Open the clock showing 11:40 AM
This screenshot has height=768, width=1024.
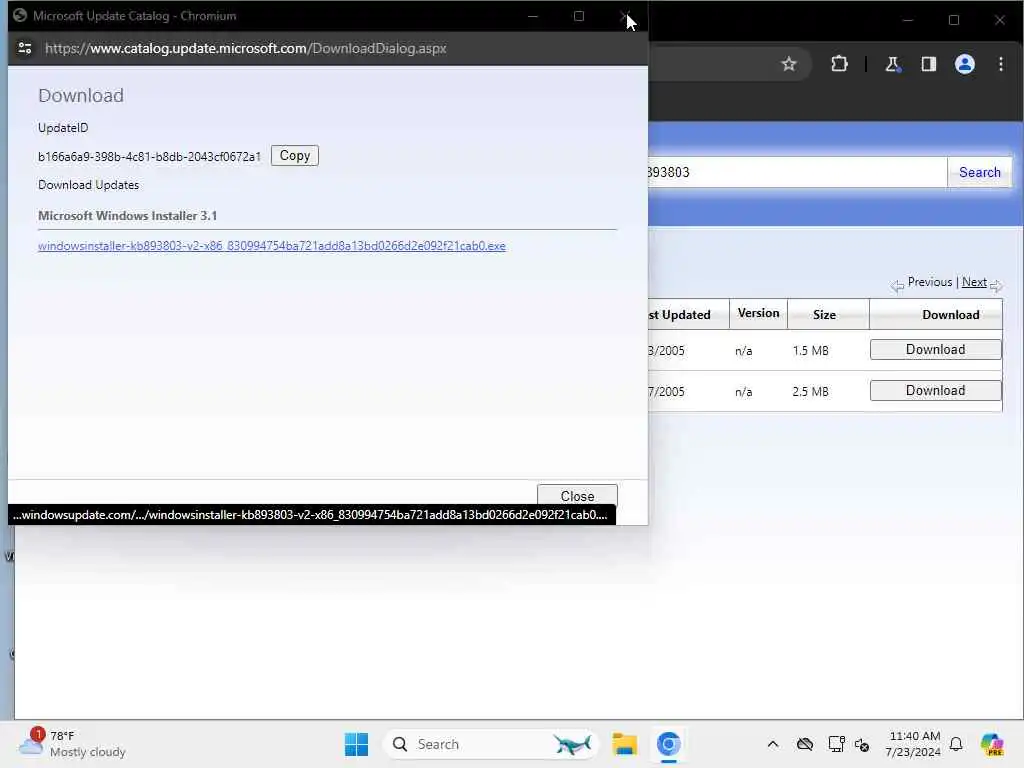click(914, 744)
